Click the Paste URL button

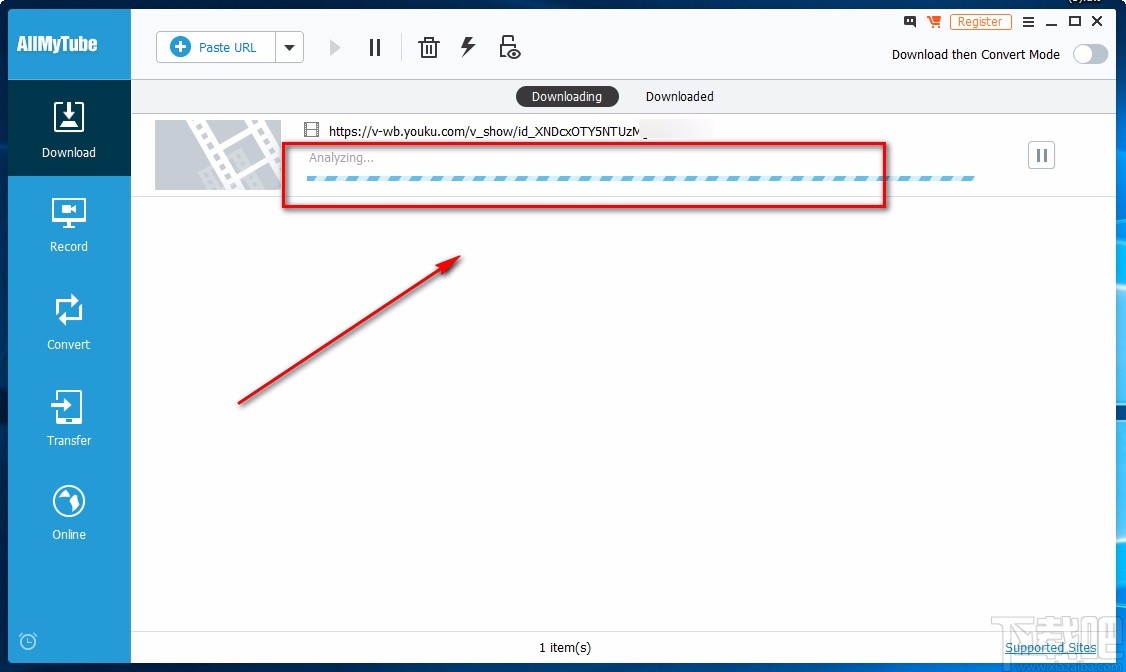(x=215, y=47)
